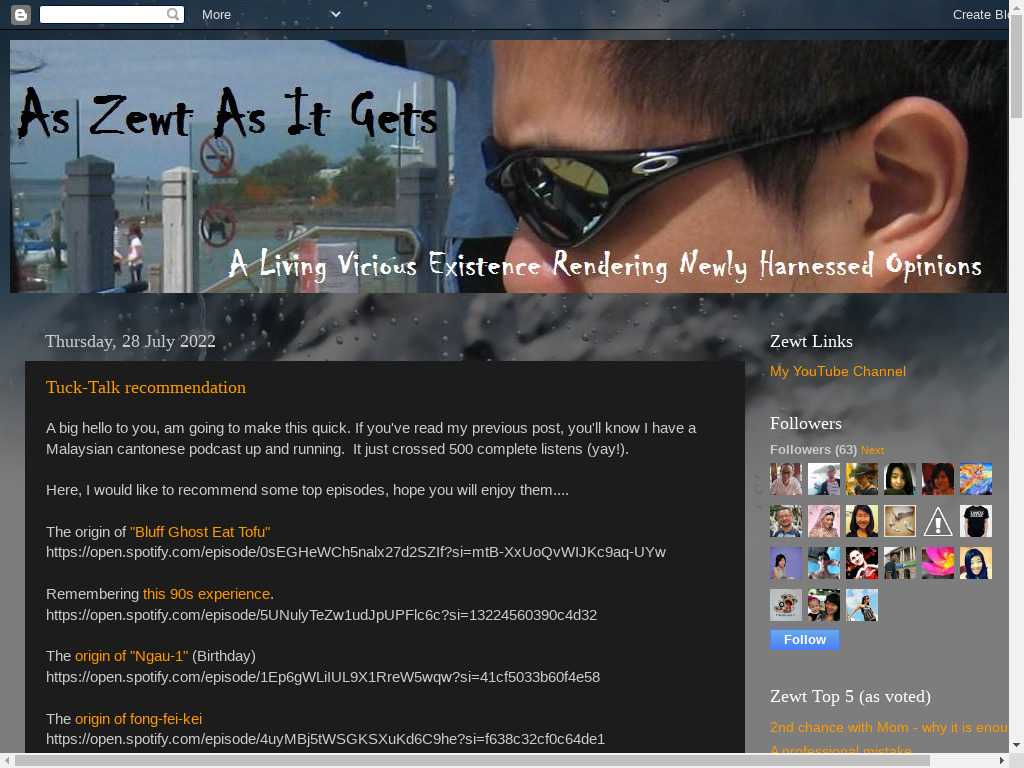Open follower avatar with dark hijab on orange
Viewport: 1024px width, 768px height.
(x=976, y=563)
